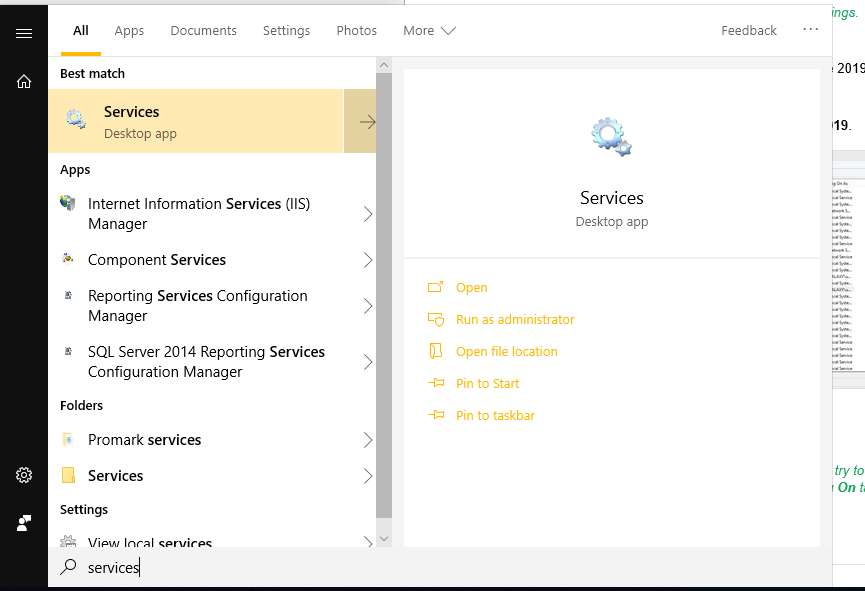Image resolution: width=865 pixels, height=591 pixels.
Task: Click the three-dot options icon
Action: pos(810,30)
